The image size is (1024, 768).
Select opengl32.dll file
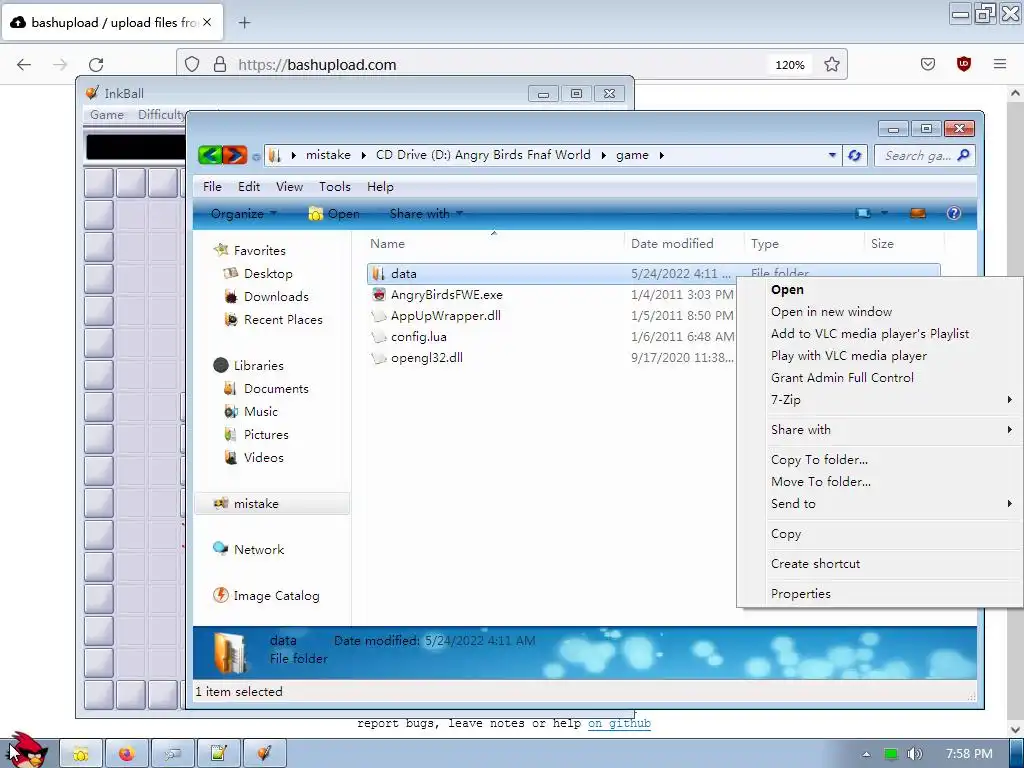426,357
